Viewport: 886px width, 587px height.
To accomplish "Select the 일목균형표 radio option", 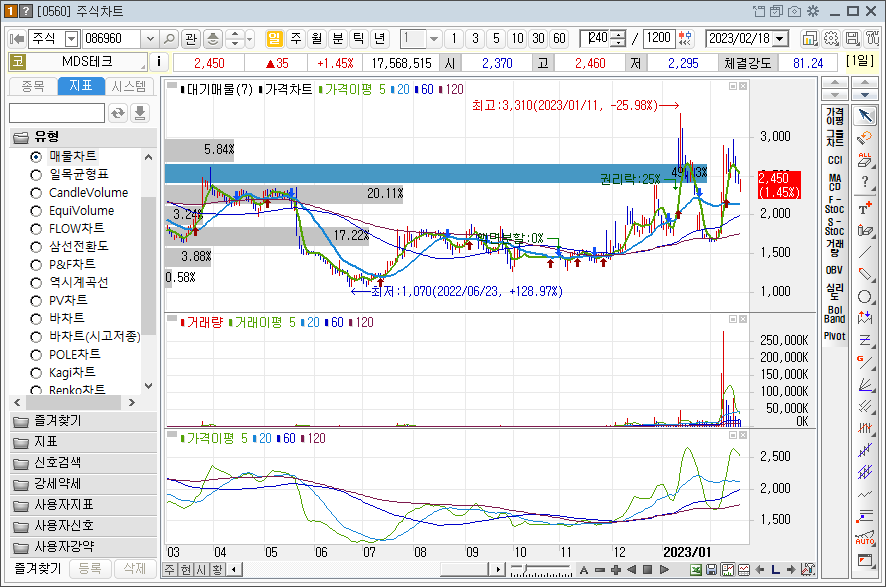I will pos(36,175).
